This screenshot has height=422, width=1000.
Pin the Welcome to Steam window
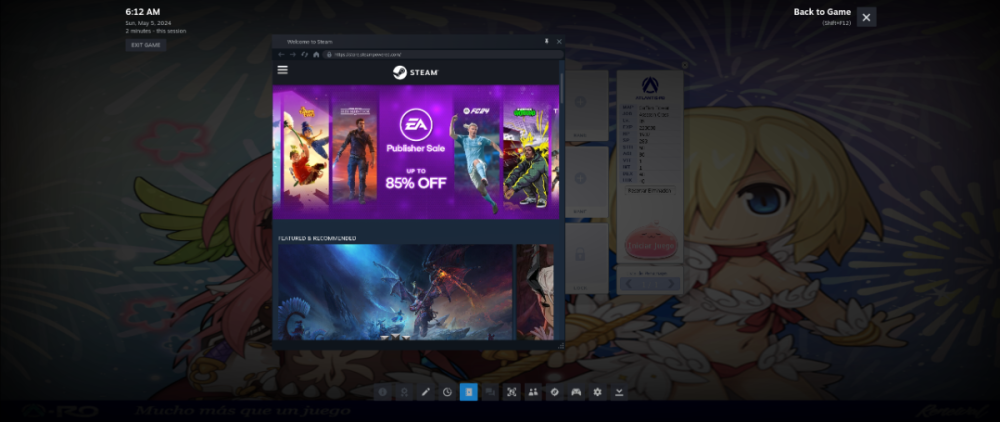tap(546, 41)
